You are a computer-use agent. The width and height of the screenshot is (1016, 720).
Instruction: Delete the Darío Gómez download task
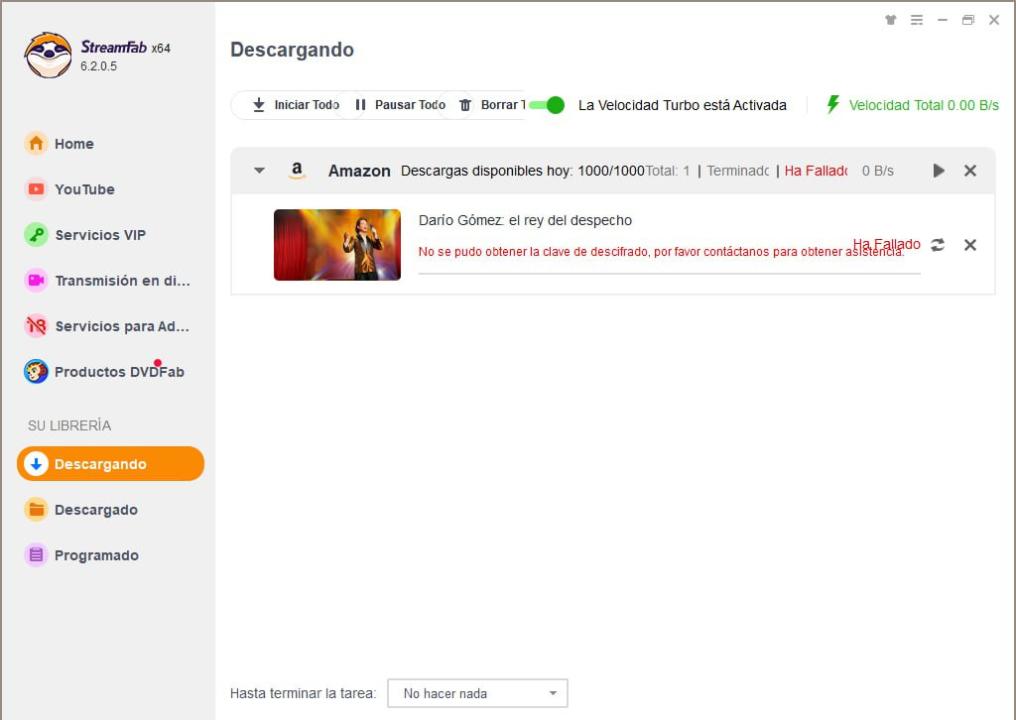pyautogui.click(x=970, y=245)
